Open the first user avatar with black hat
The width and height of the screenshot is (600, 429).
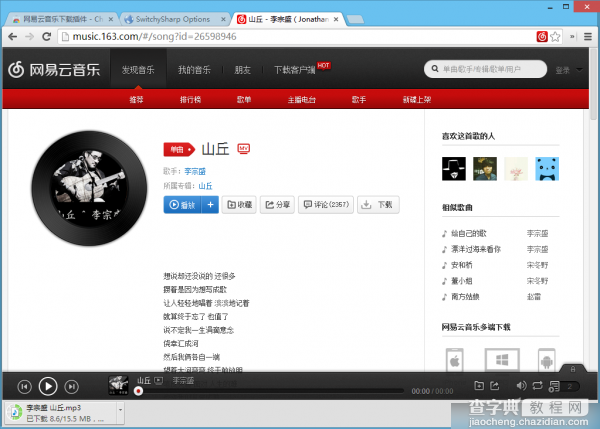click(454, 168)
